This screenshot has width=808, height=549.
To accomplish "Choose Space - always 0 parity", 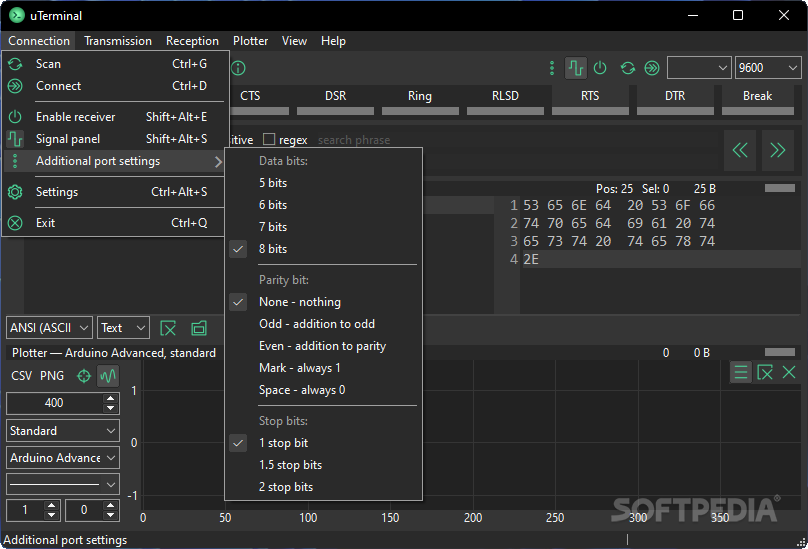I will [x=324, y=390].
